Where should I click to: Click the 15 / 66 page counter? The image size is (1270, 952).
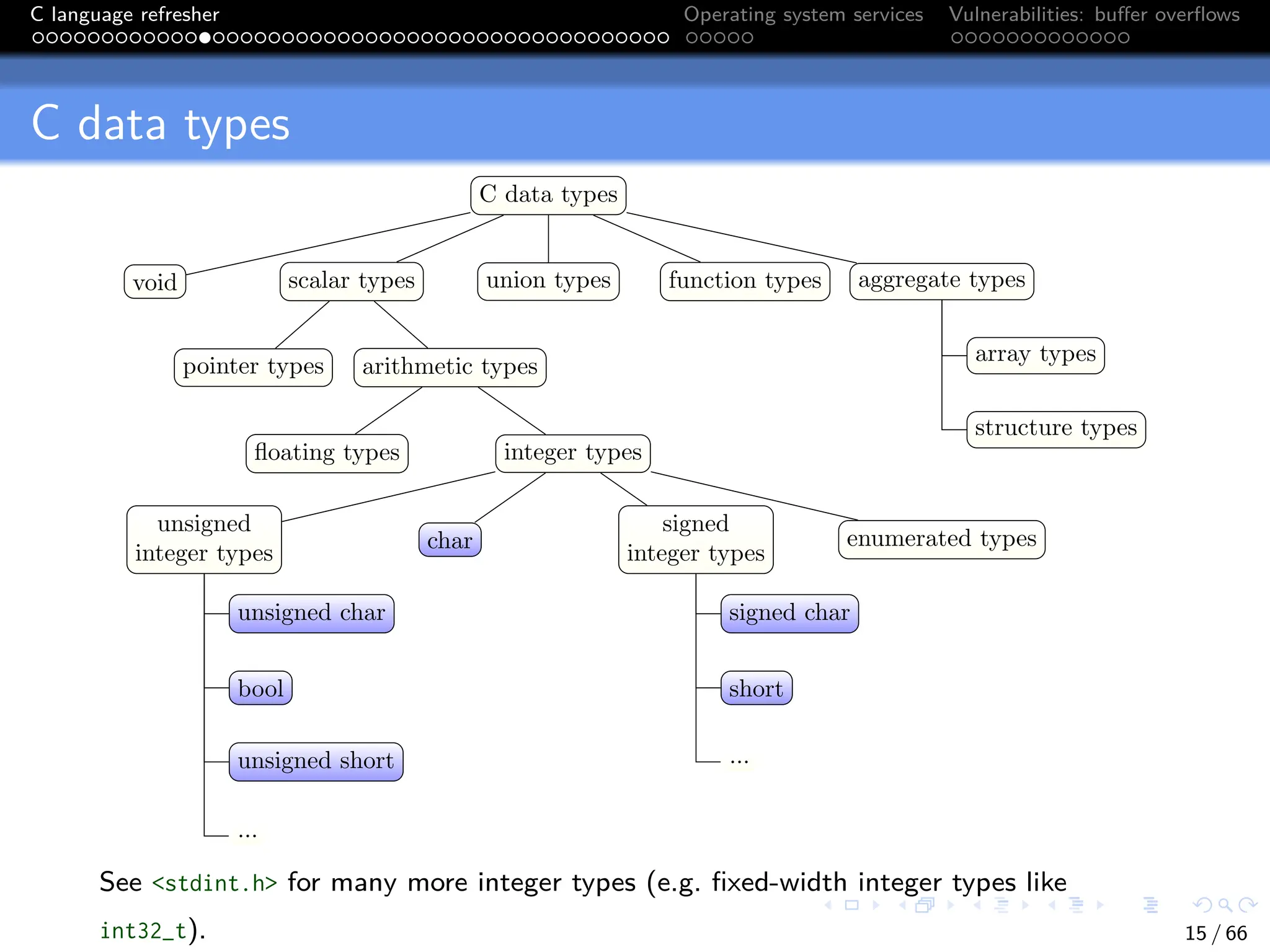point(1215,933)
